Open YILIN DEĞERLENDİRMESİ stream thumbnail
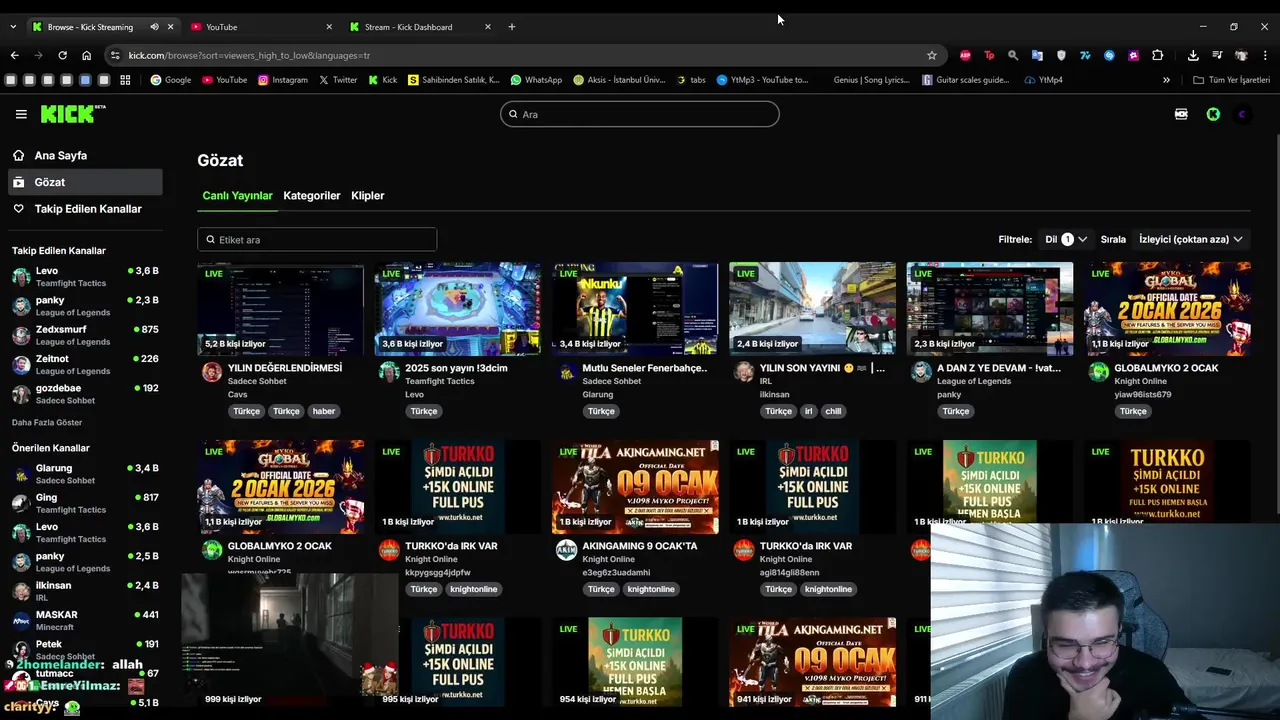The image size is (1280, 720). (x=281, y=309)
